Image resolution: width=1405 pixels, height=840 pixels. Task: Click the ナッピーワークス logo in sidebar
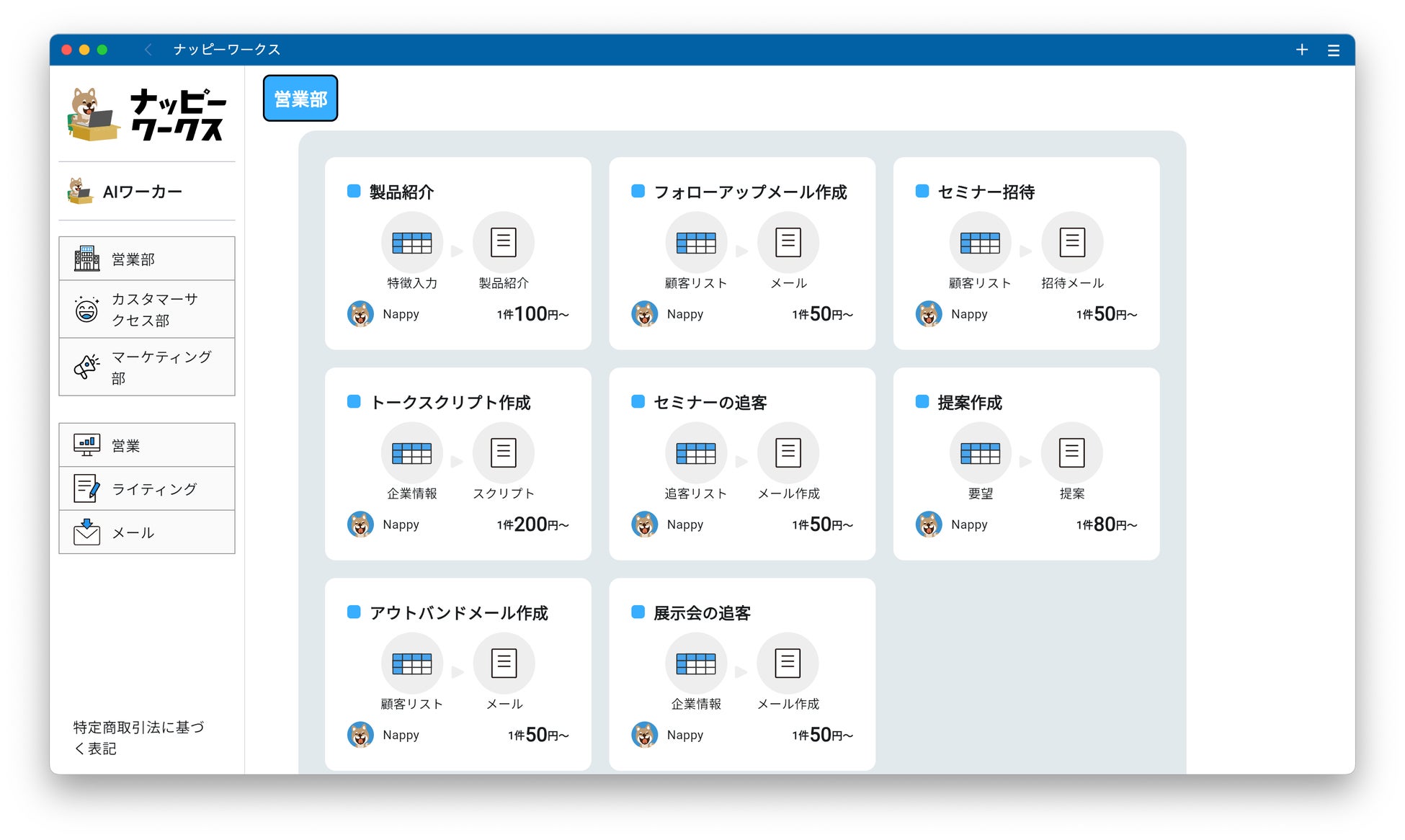tap(147, 115)
